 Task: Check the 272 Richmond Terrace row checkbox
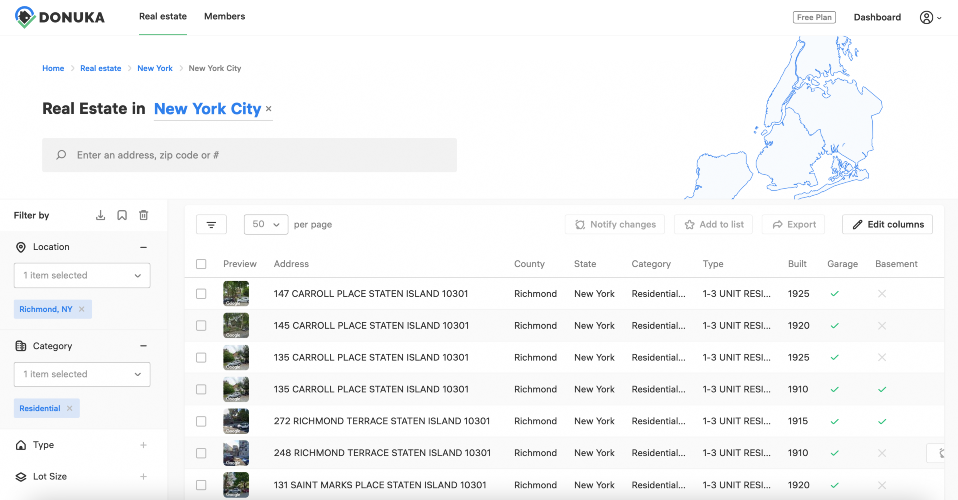click(x=201, y=421)
